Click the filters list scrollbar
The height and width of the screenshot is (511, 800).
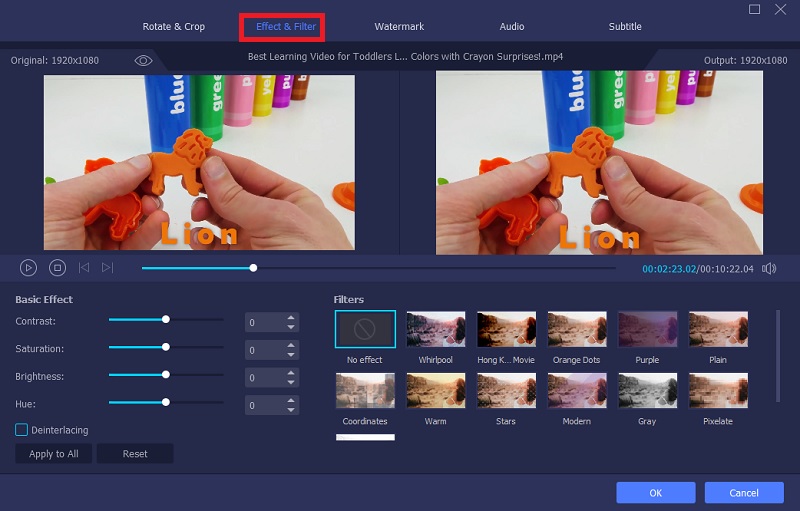(x=778, y=355)
